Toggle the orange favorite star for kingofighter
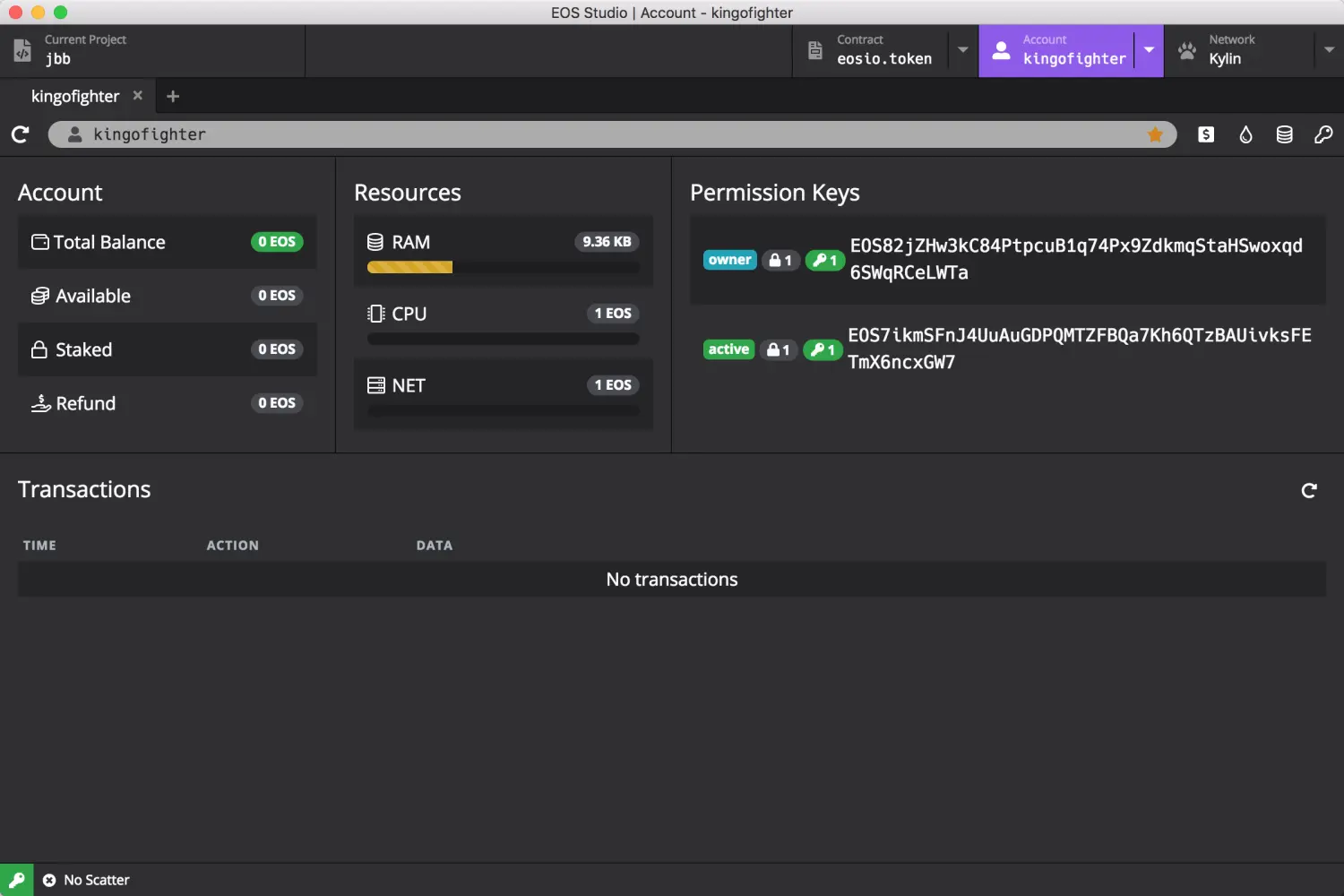 (1155, 134)
